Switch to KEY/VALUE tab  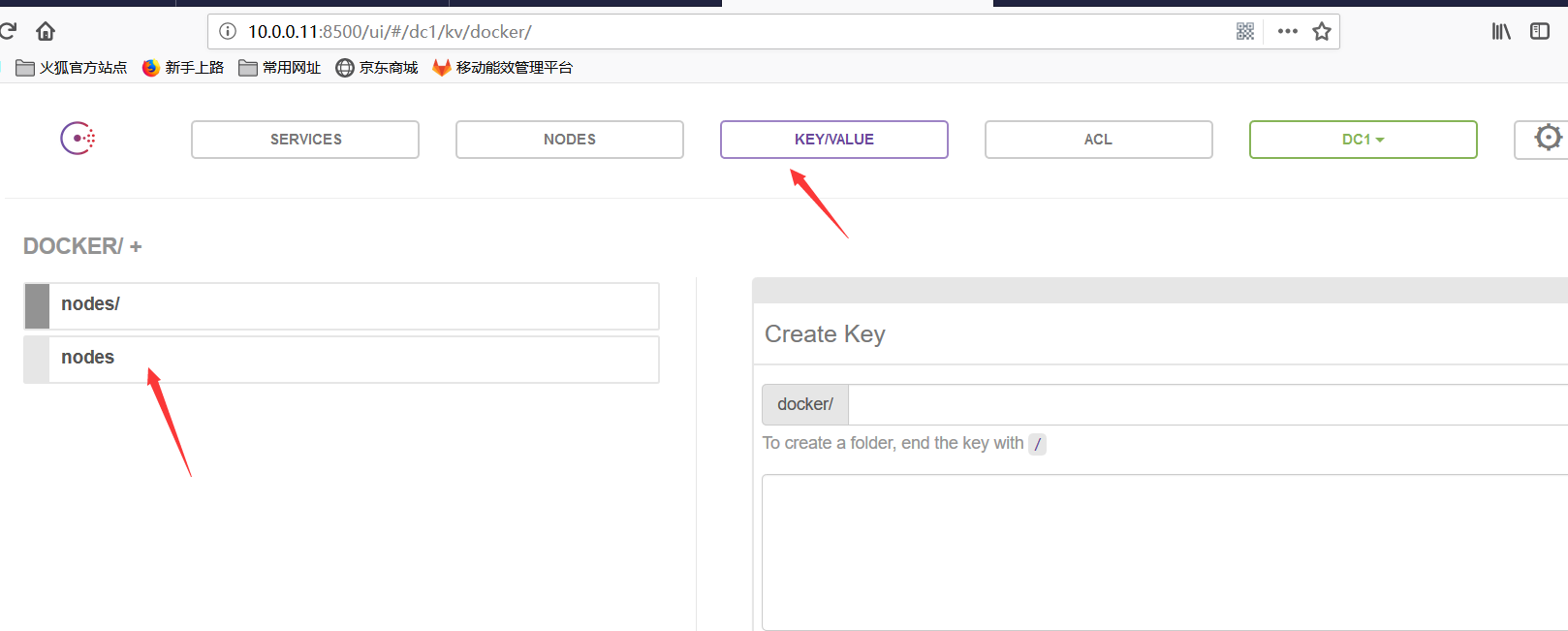coord(834,140)
